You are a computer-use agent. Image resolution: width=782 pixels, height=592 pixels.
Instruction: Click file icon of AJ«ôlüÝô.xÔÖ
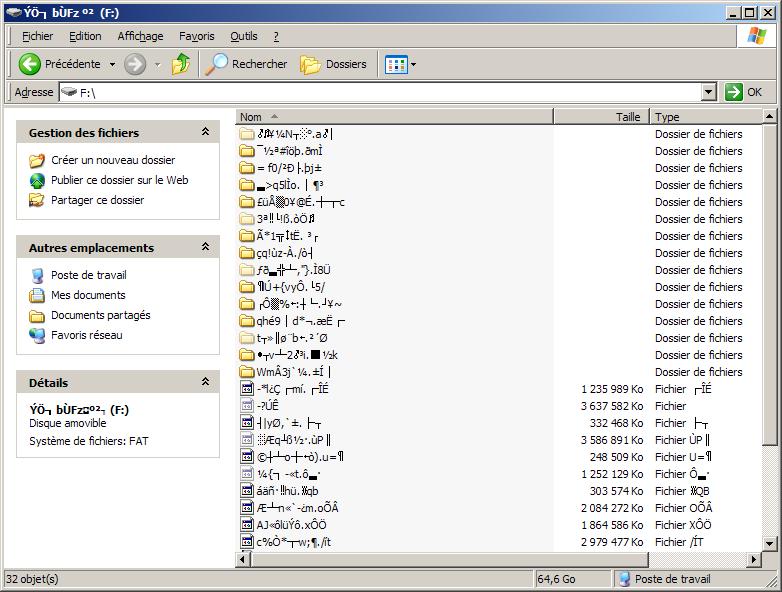247,525
